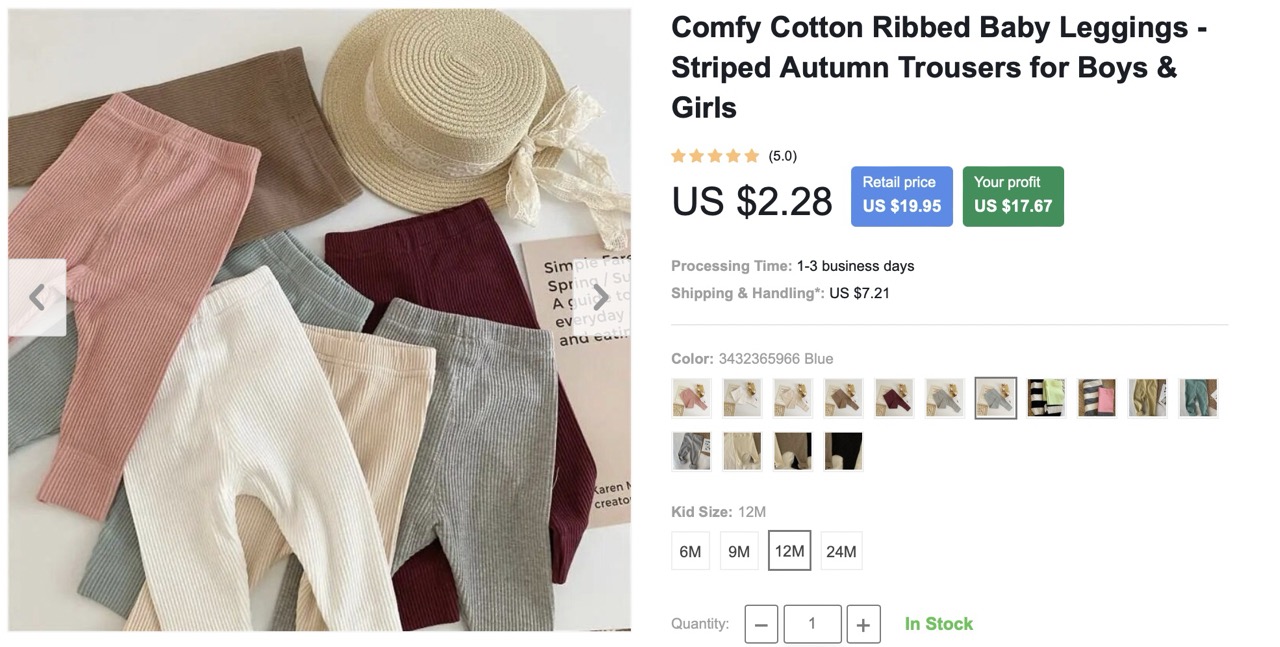The width and height of the screenshot is (1280, 647).
Task: Pick the brown leggings color thumbnail
Action: [x=843, y=398]
